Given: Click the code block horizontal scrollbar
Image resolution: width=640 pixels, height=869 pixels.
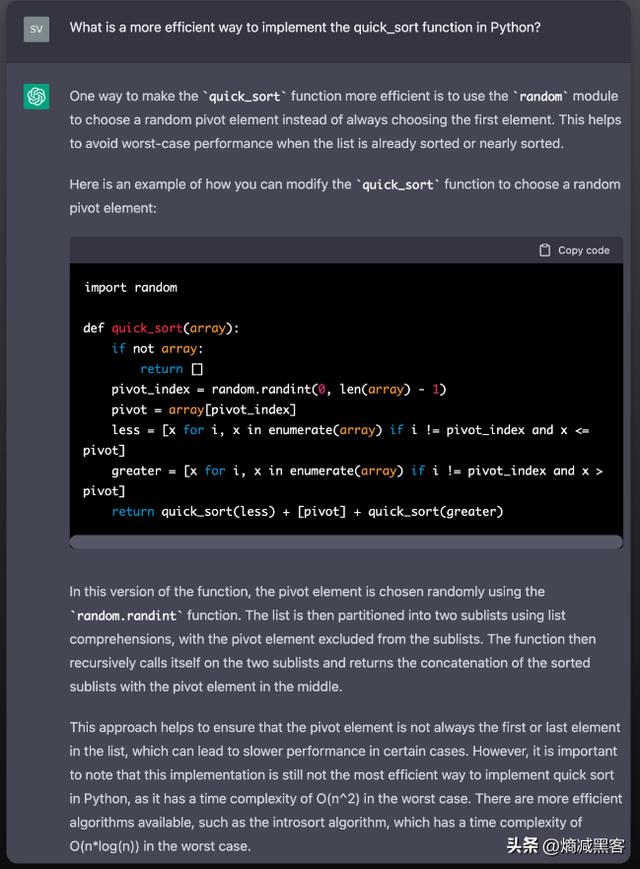Looking at the screenshot, I should (345, 542).
